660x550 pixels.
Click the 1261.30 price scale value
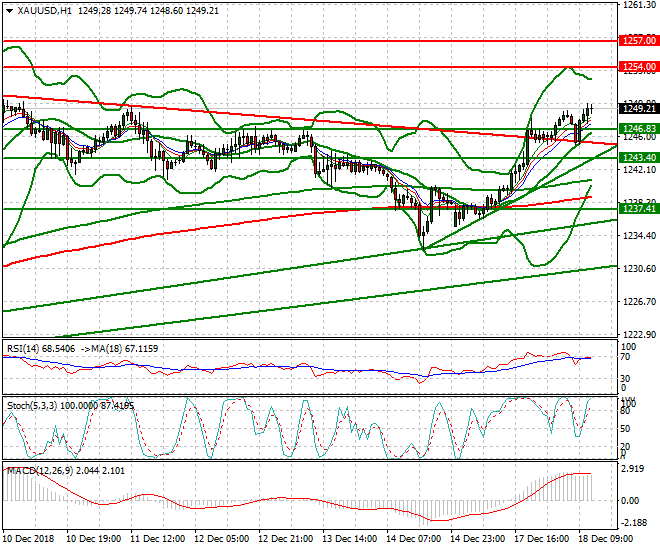point(639,5)
